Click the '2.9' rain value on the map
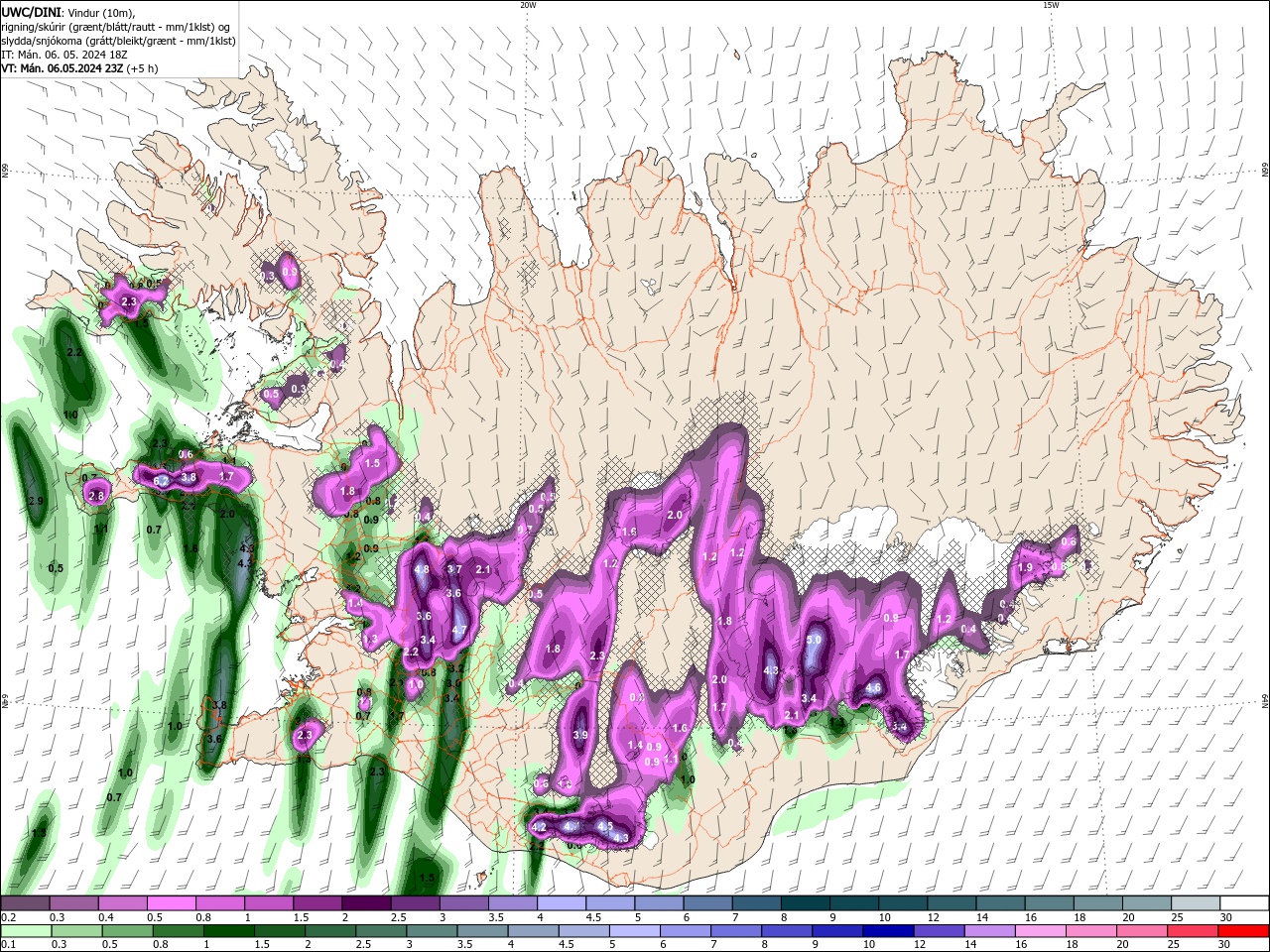This screenshot has width=1270, height=952. 37,502
